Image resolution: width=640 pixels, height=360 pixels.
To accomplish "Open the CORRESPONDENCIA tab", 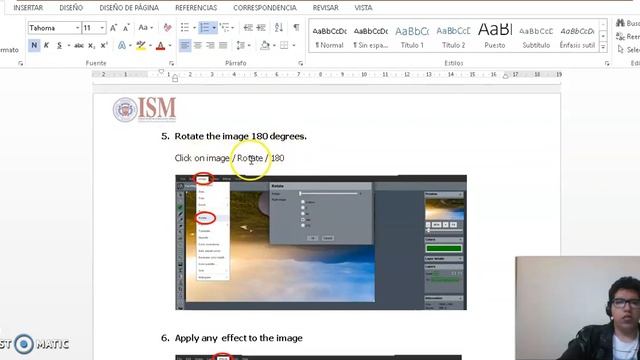I will pyautogui.click(x=265, y=8).
